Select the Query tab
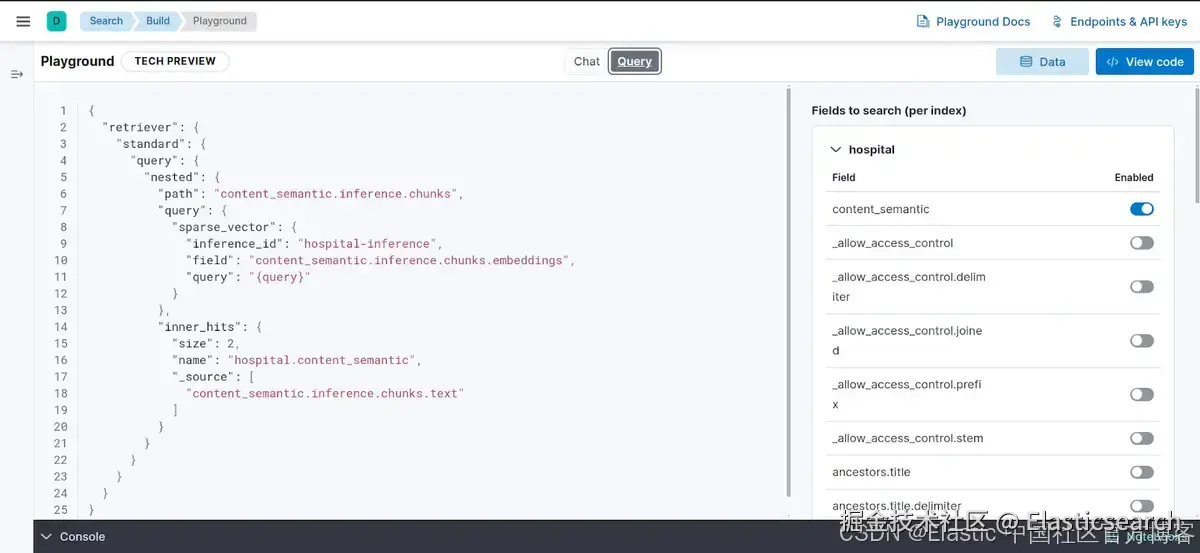1200x553 pixels. 634,61
